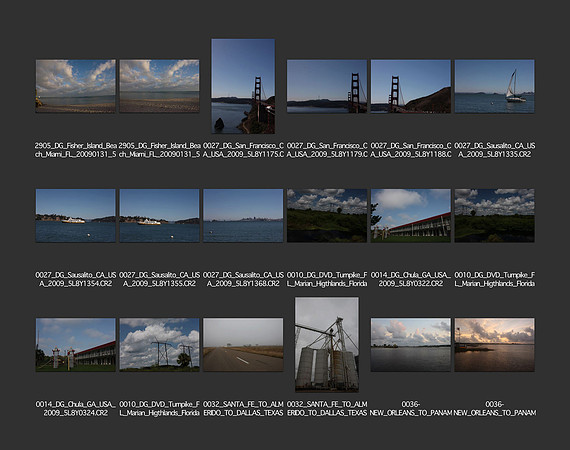Click the Sausalito SL8Y1368.CR2 filename
570x450 pixels.
click(243, 279)
